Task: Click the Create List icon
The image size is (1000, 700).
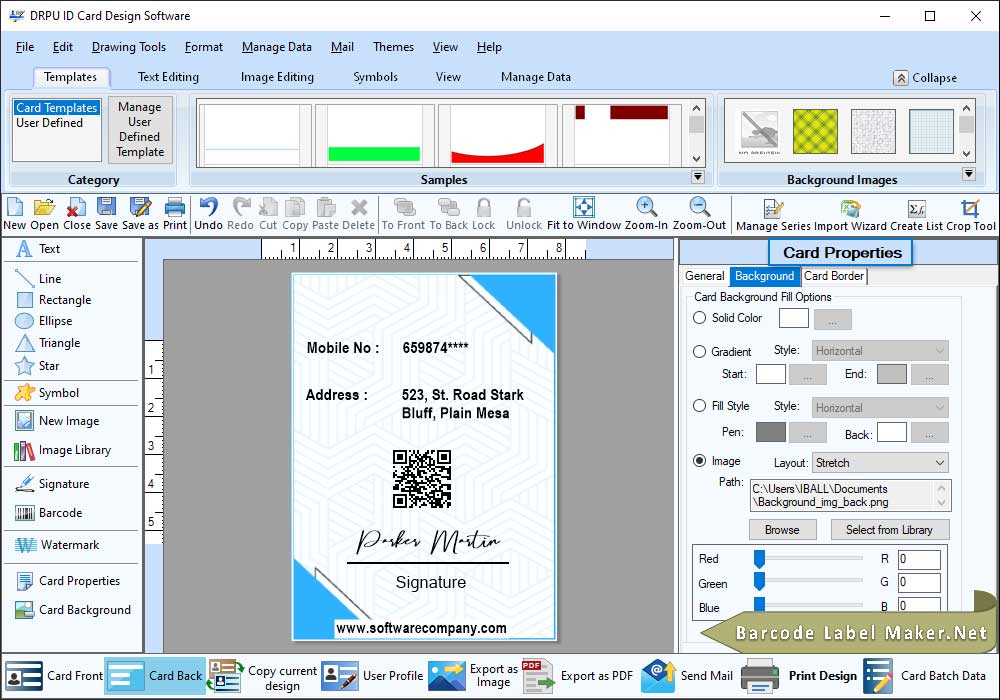Action: (916, 208)
